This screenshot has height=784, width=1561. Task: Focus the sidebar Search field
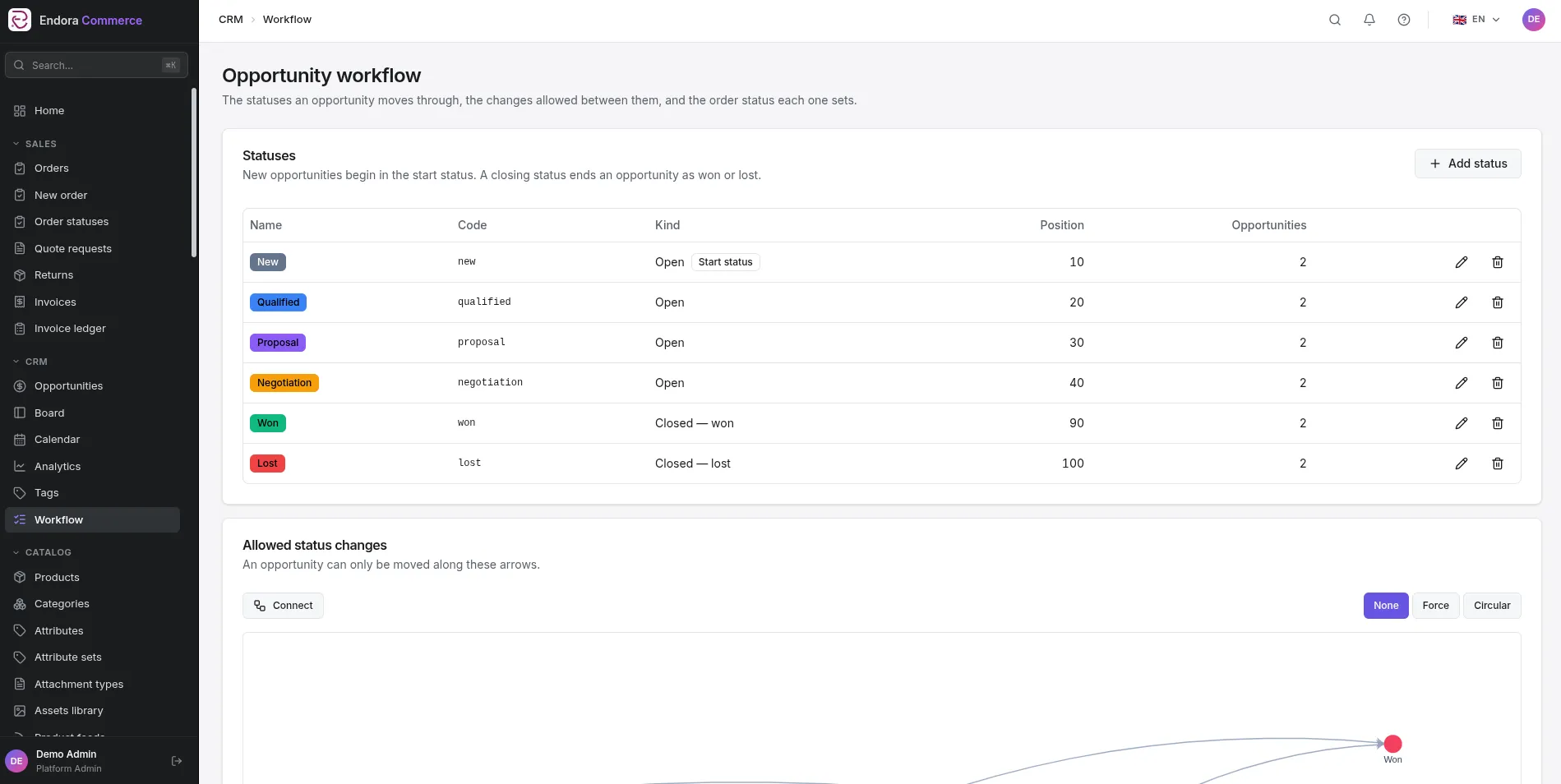(x=96, y=65)
